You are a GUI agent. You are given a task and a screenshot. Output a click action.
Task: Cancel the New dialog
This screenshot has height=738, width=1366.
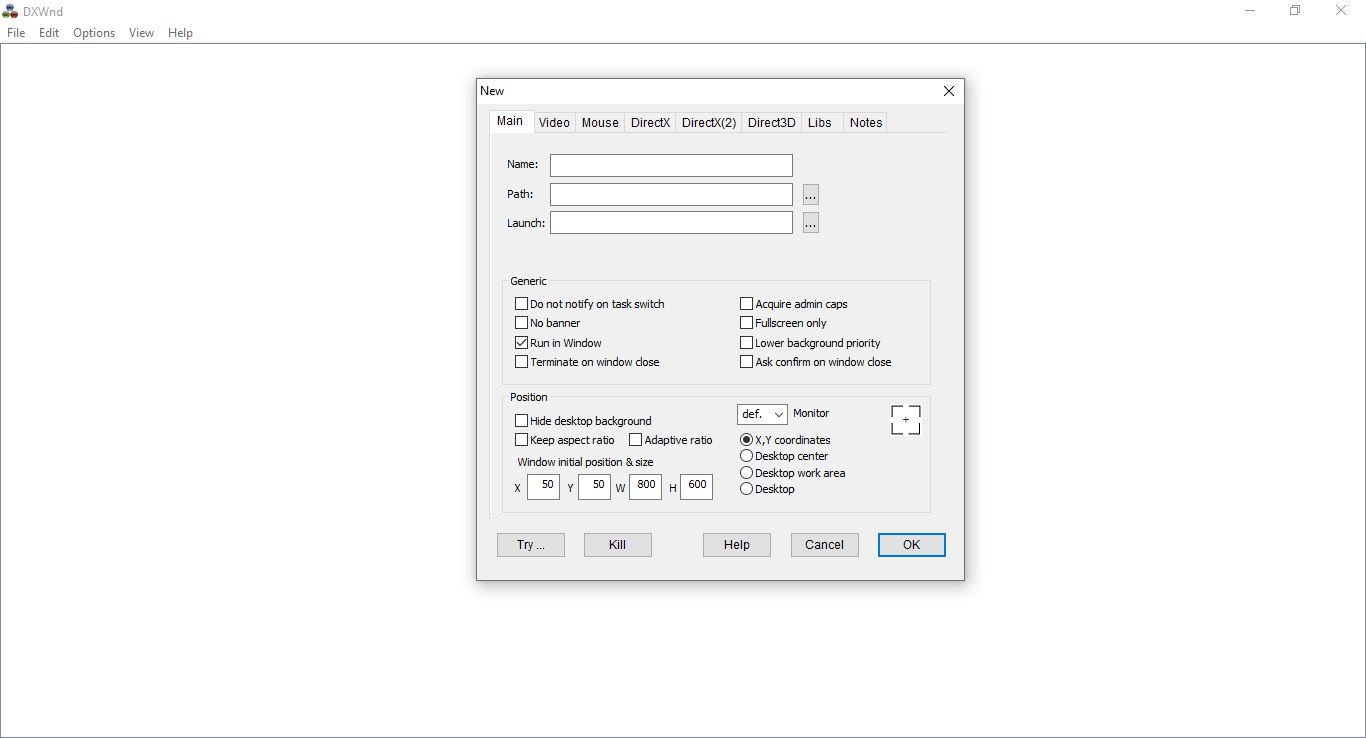coord(825,545)
